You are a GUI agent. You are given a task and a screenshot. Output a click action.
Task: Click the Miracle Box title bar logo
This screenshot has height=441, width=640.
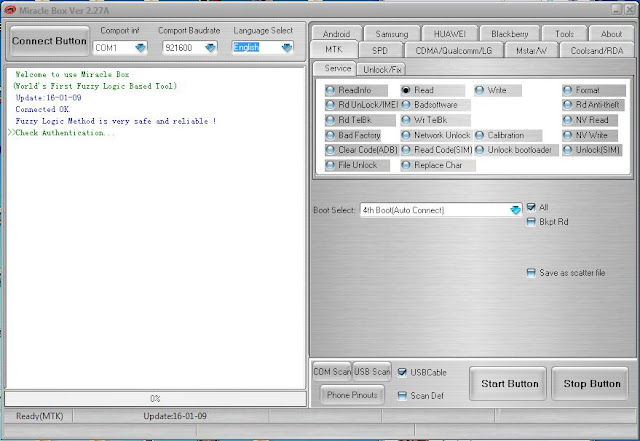tap(10, 10)
